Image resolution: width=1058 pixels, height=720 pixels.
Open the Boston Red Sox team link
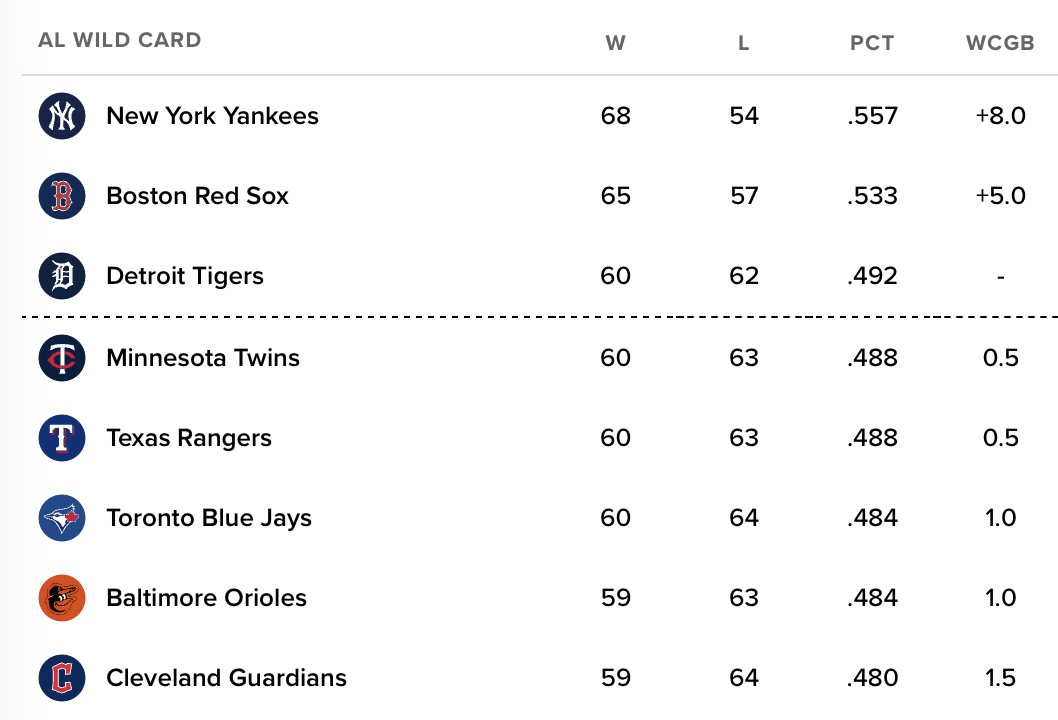[198, 196]
